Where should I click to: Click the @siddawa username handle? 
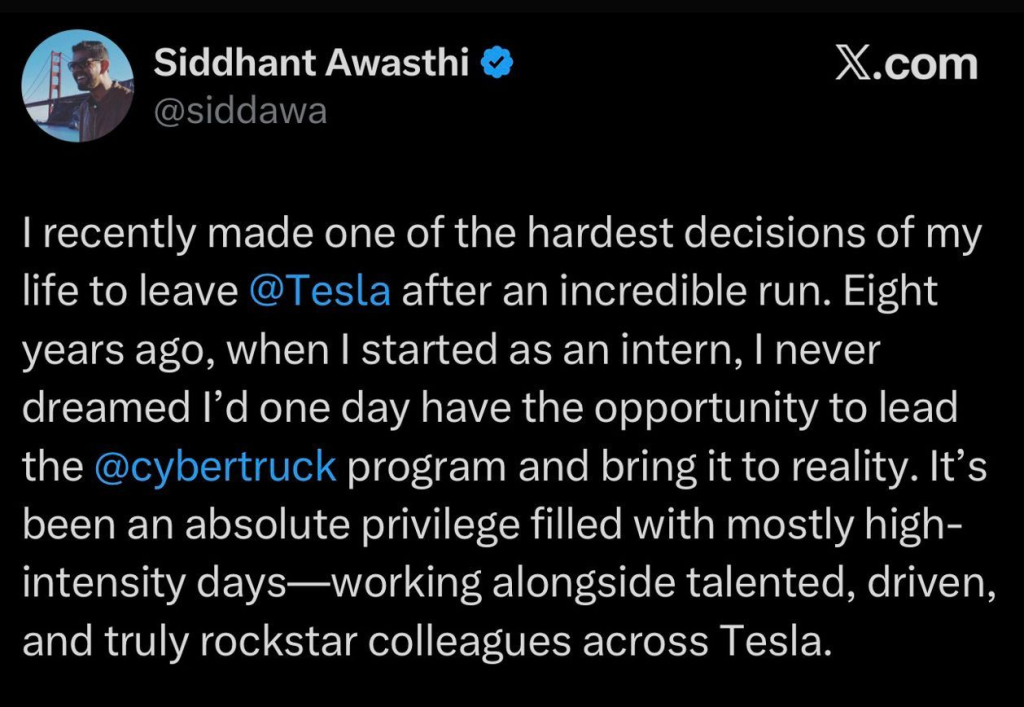[x=240, y=110]
